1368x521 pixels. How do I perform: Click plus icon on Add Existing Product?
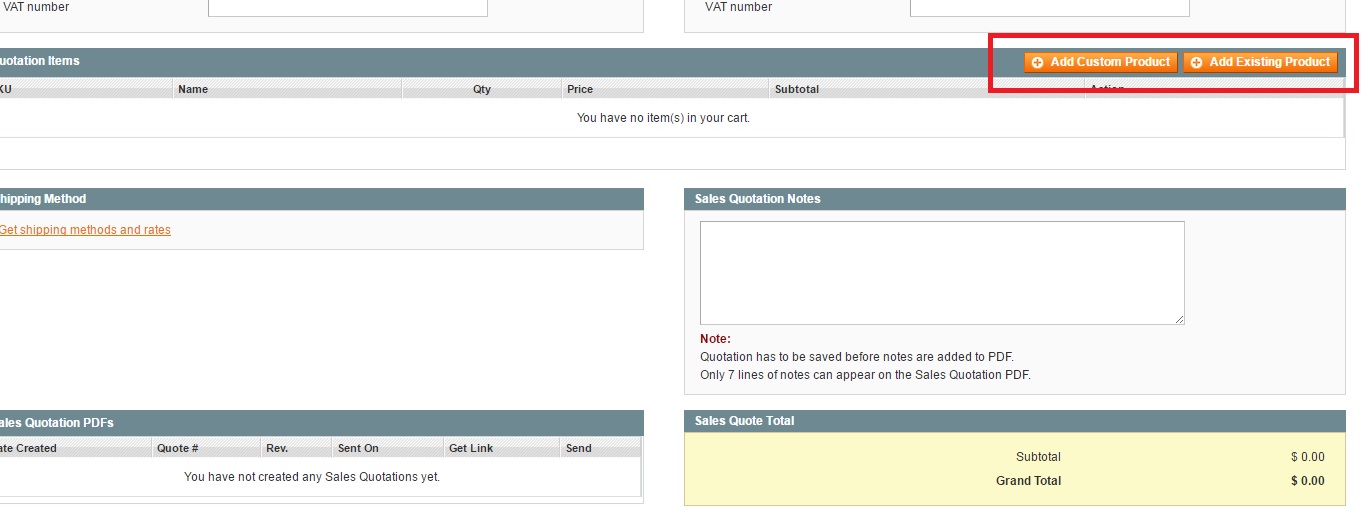coord(1196,62)
